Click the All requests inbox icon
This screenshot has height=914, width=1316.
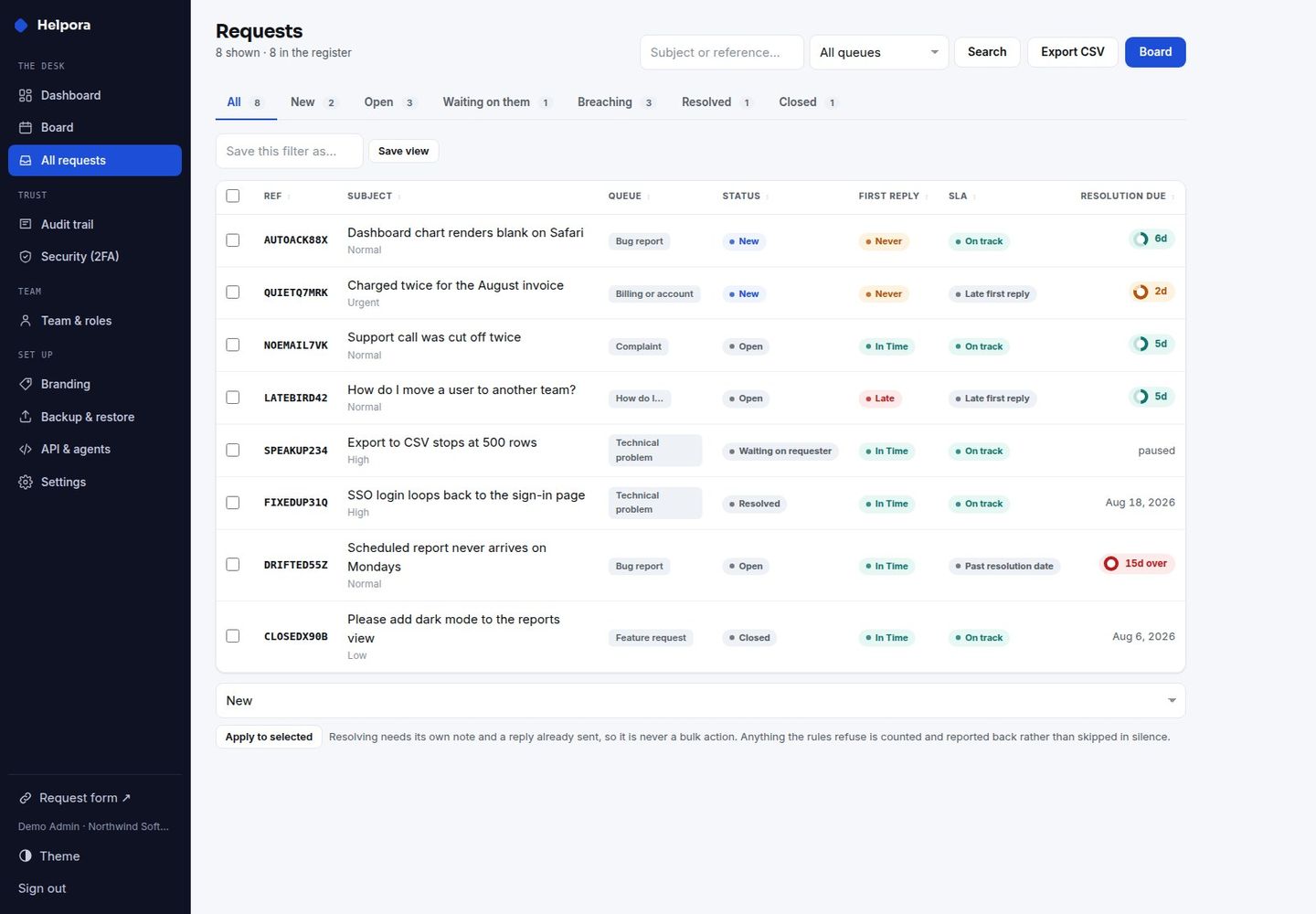(26, 160)
